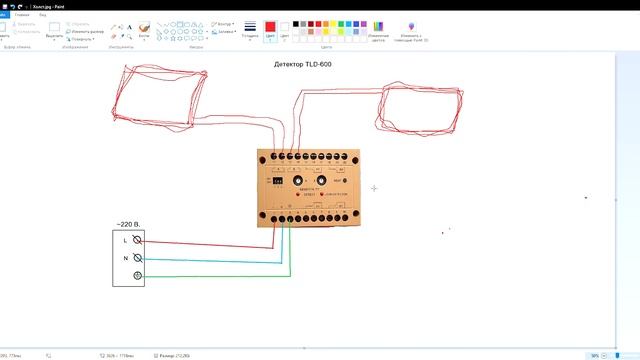Click the Save icon in title bar
Viewport: 640px width, 360px height.
pyautogui.click(x=5, y=7)
